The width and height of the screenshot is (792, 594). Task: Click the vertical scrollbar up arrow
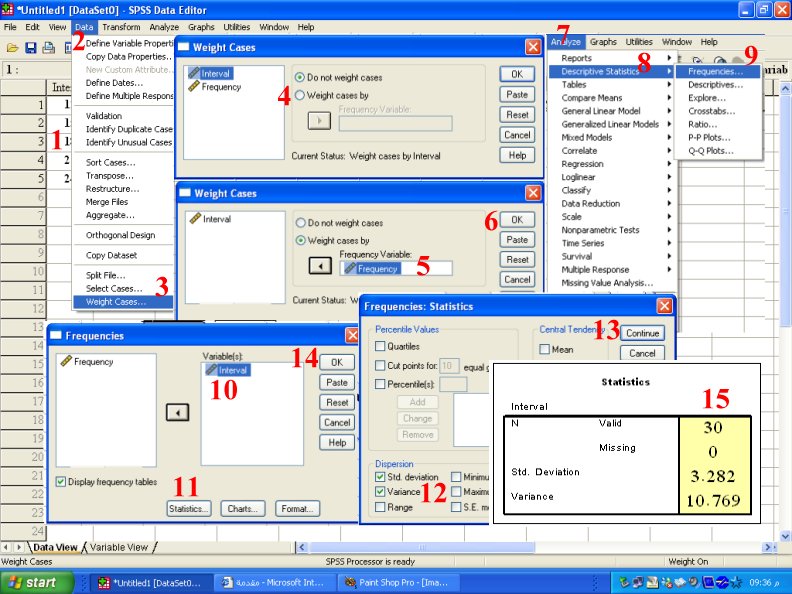coord(785,88)
